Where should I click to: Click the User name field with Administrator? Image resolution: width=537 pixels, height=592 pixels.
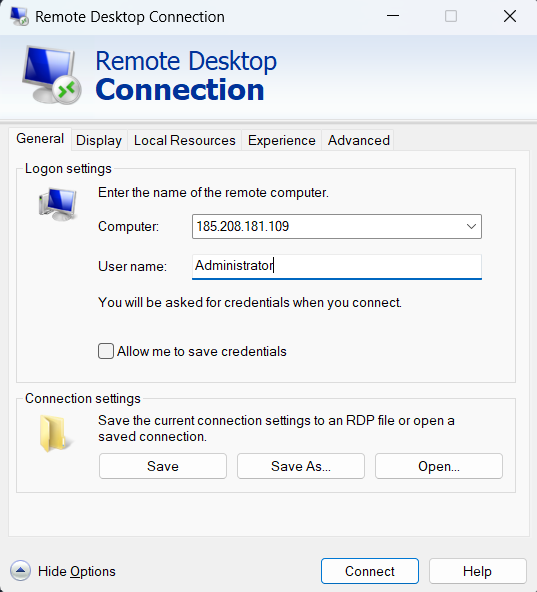pos(337,267)
